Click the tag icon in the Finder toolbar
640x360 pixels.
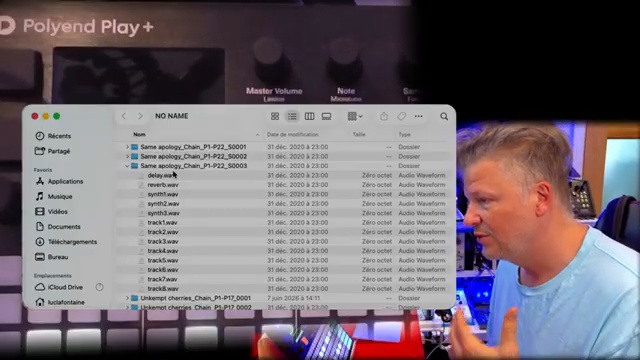click(x=401, y=116)
